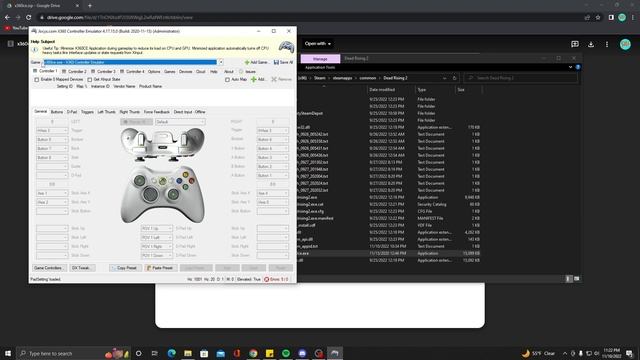Switch to the Force Feedback tab
The image size is (640, 360).
coord(156,112)
